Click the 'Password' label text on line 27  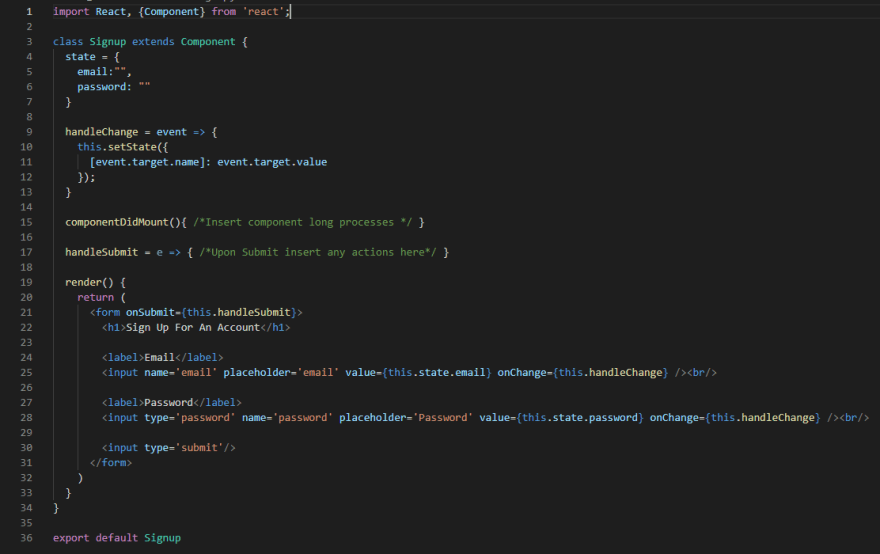168,402
